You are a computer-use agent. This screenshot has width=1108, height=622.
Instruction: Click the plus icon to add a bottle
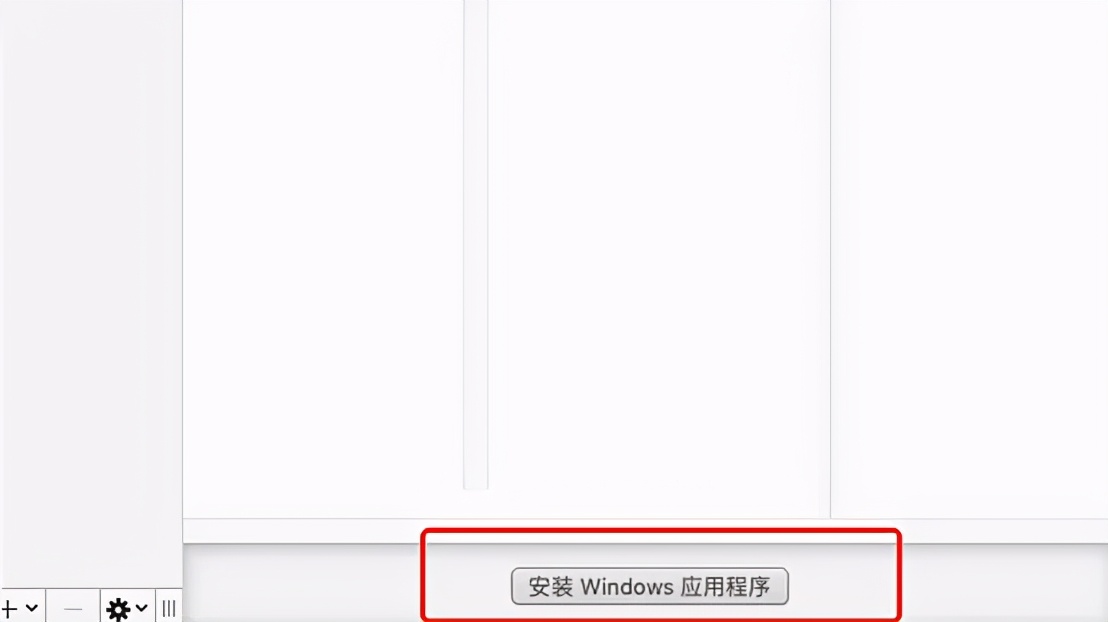click(x=9, y=608)
